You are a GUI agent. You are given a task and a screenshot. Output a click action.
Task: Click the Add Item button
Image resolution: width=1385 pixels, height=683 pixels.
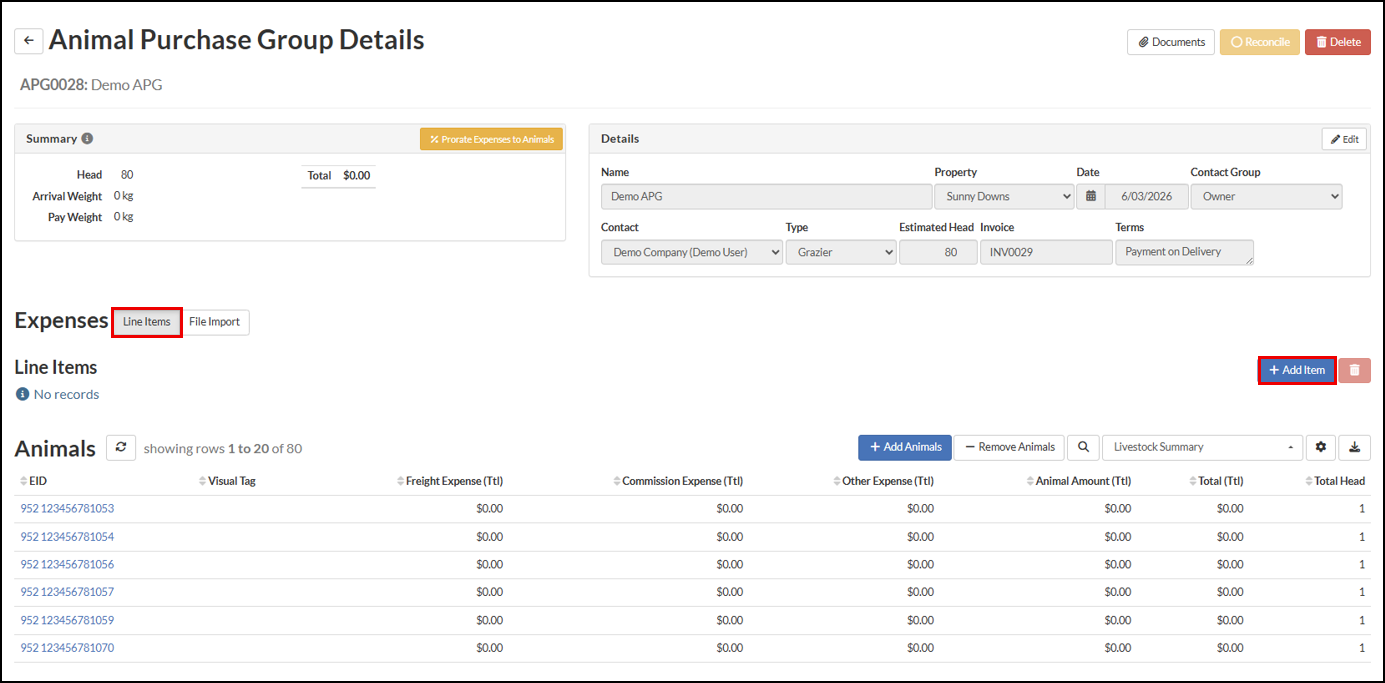[x=1296, y=370]
